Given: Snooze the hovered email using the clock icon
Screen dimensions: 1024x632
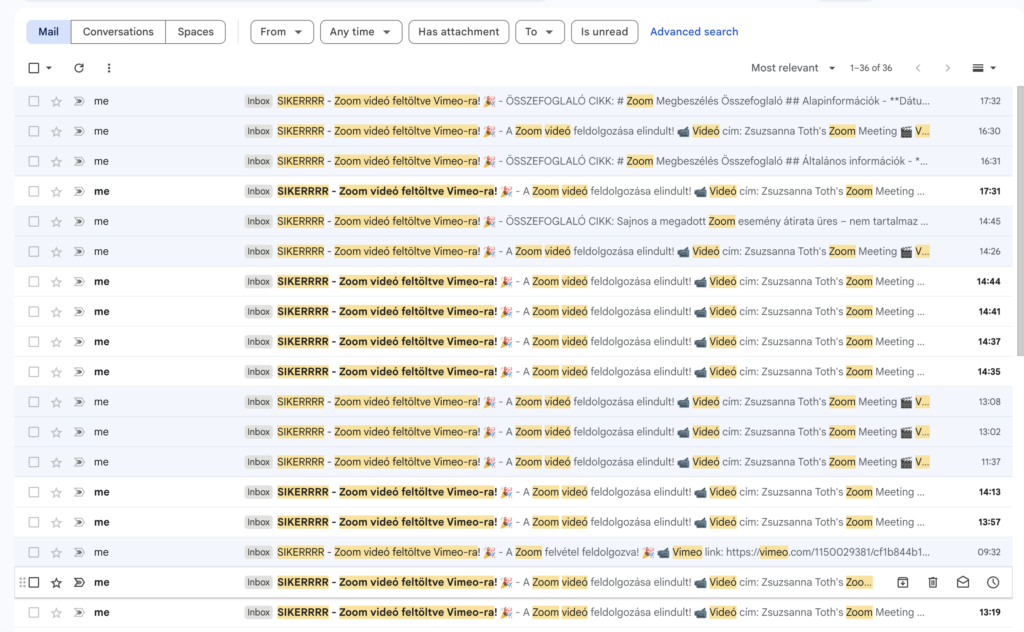Looking at the screenshot, I should pos(991,581).
